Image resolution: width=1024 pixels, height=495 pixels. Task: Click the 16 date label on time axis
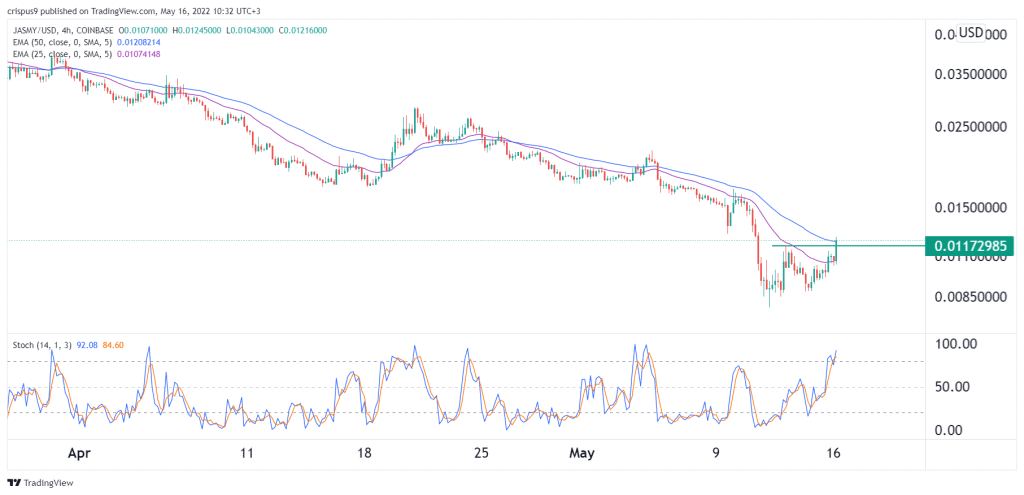click(x=833, y=452)
